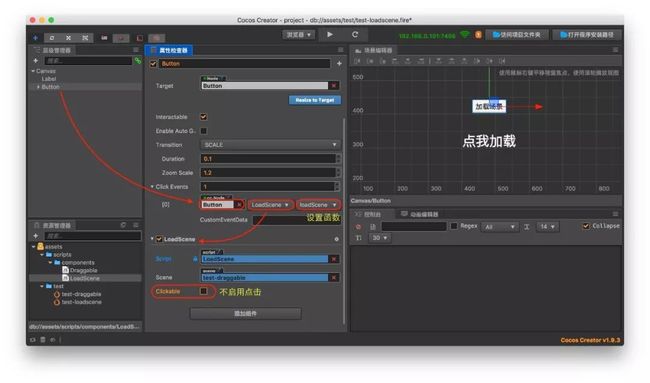Toggle the Regex checkbox in console
This screenshot has width=650, height=383.
tap(454, 226)
